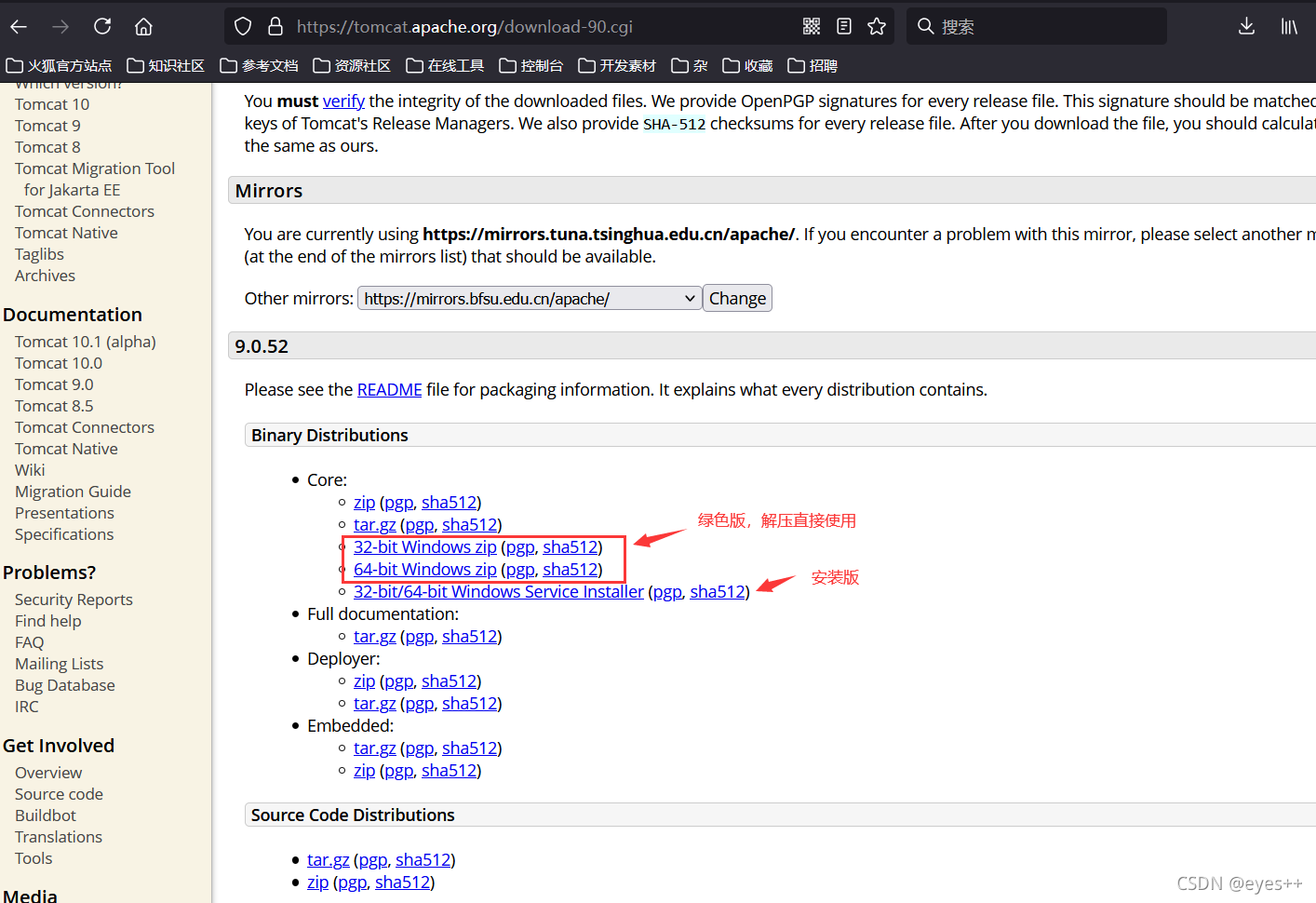Open the 开发素材 bookmark folder
Screen dimensions: 1316x903
617,66
